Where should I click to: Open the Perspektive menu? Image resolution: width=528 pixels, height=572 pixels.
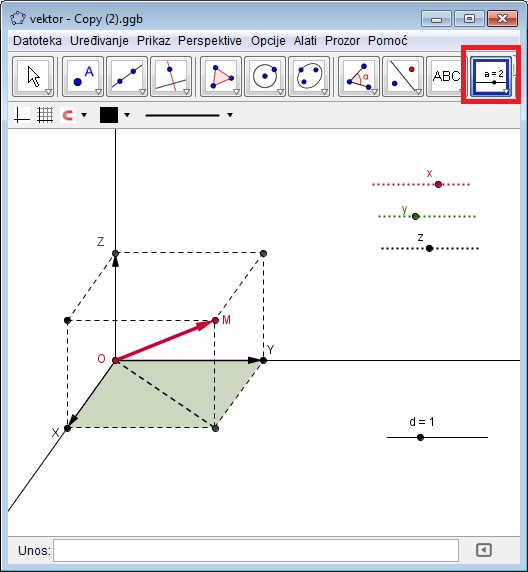click(x=210, y=41)
